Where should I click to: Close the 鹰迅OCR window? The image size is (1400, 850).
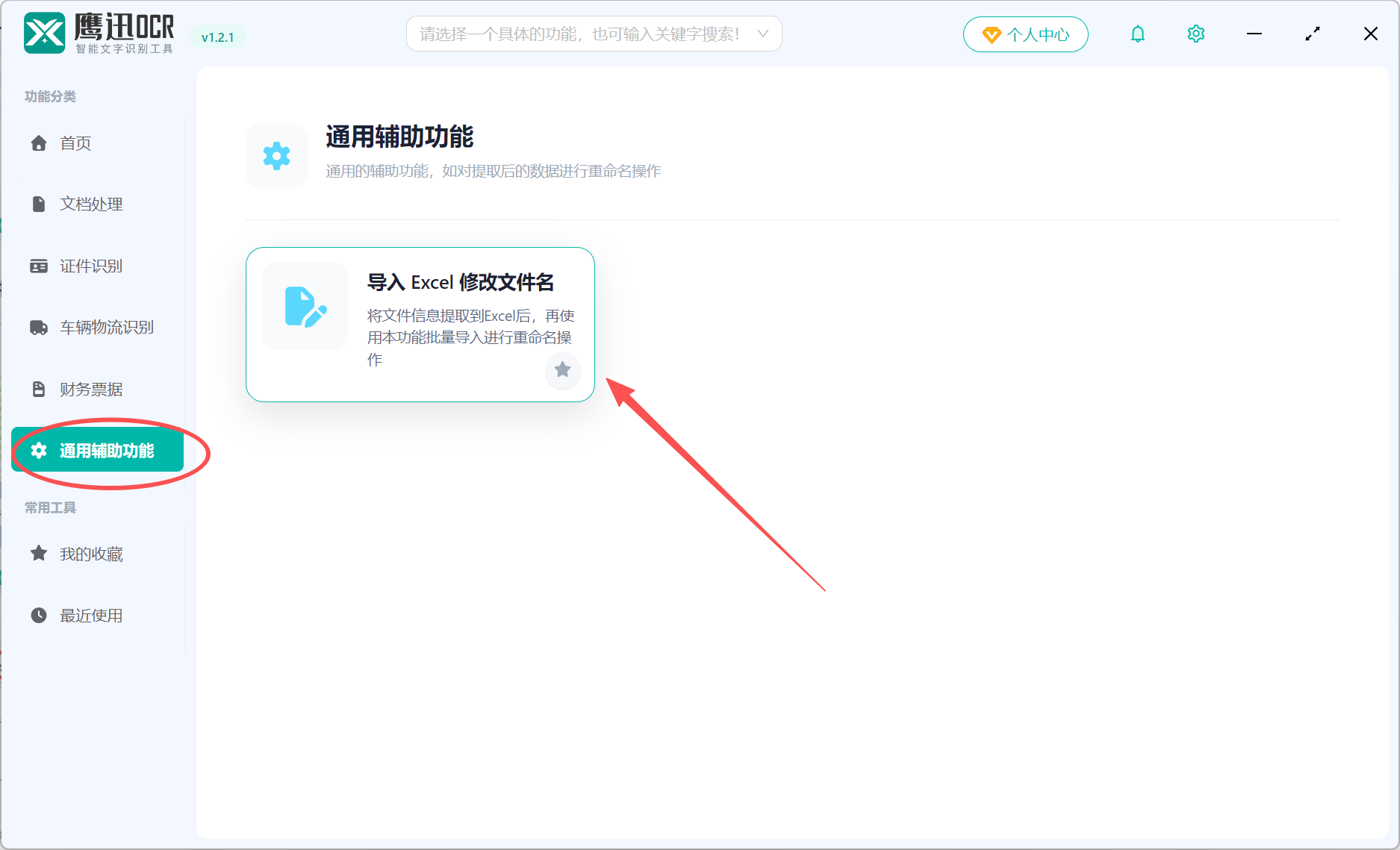pyautogui.click(x=1371, y=34)
